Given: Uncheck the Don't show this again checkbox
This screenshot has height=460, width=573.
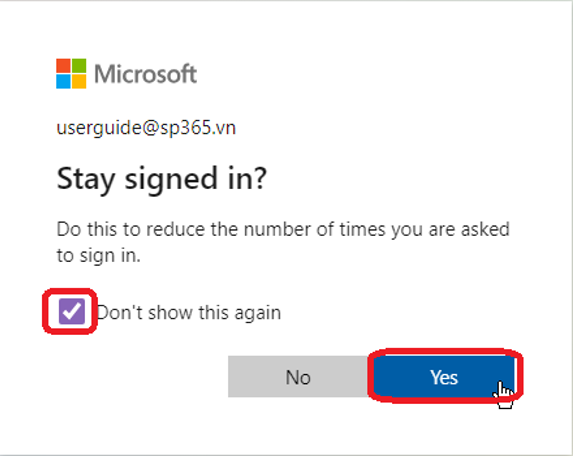Looking at the screenshot, I should tap(72, 311).
